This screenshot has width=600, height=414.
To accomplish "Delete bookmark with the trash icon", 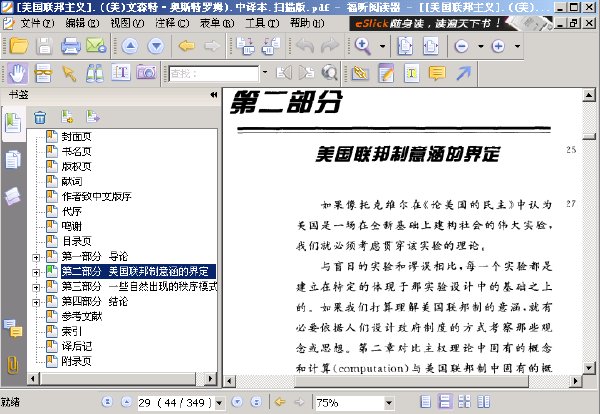I will click(x=40, y=117).
